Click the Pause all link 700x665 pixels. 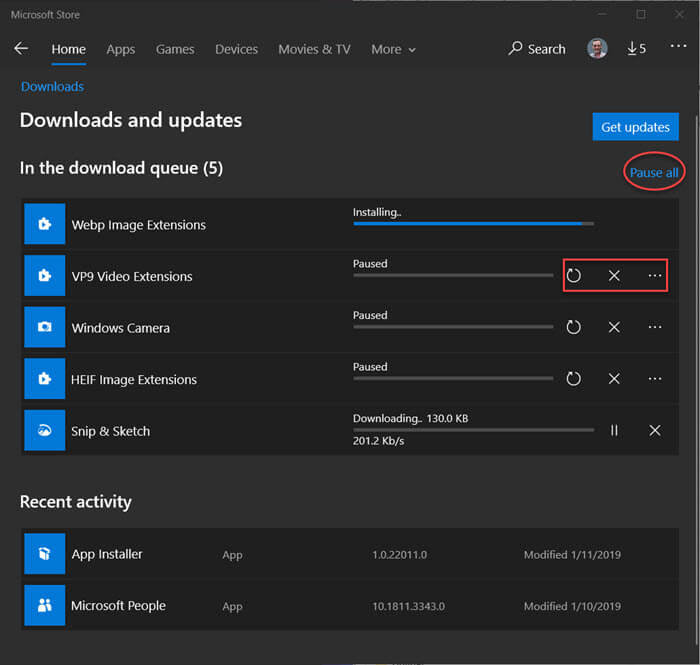[x=654, y=172]
